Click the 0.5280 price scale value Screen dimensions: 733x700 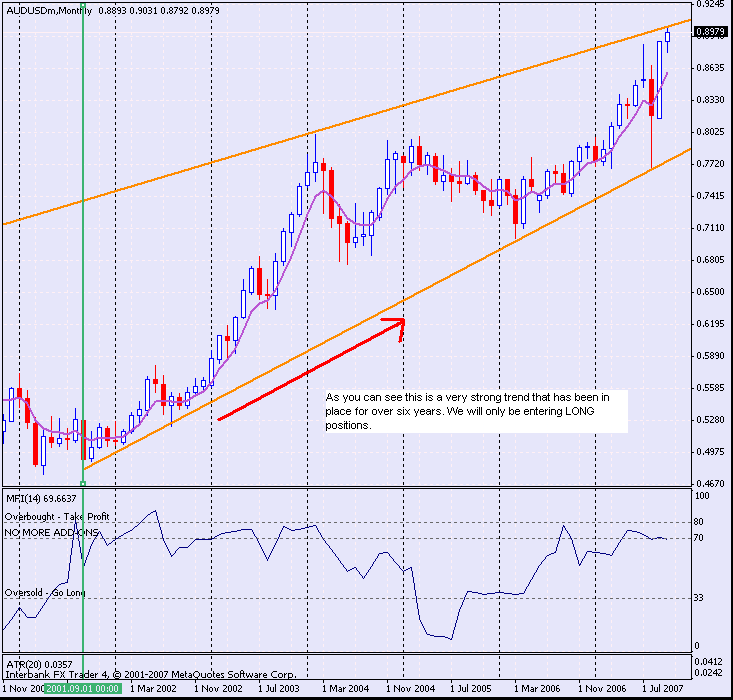pyautogui.click(x=711, y=420)
